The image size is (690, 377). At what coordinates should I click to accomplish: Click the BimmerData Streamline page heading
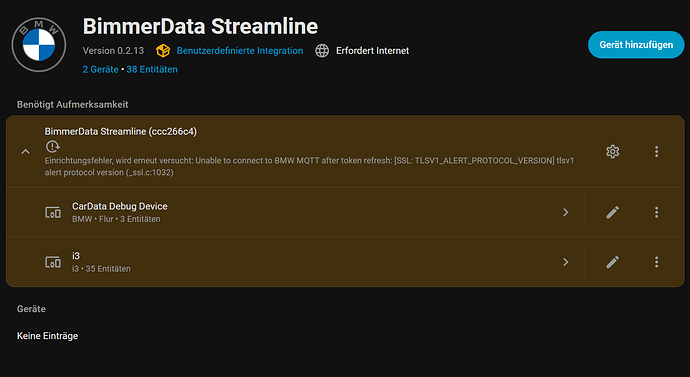200,26
